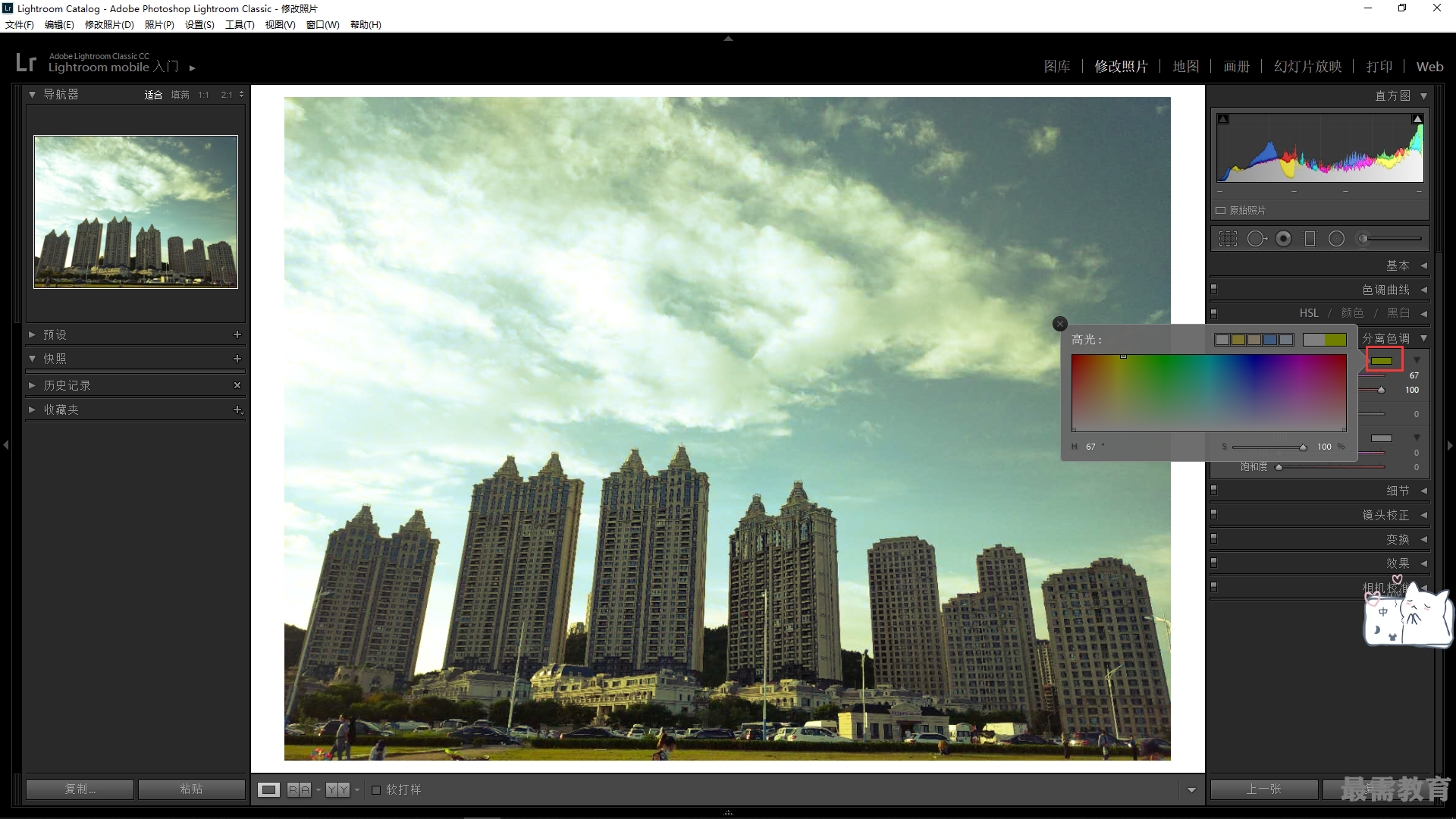Viewport: 1456px width, 819px height.
Task: Open Lightroom mobile activity arrow
Action: click(193, 68)
